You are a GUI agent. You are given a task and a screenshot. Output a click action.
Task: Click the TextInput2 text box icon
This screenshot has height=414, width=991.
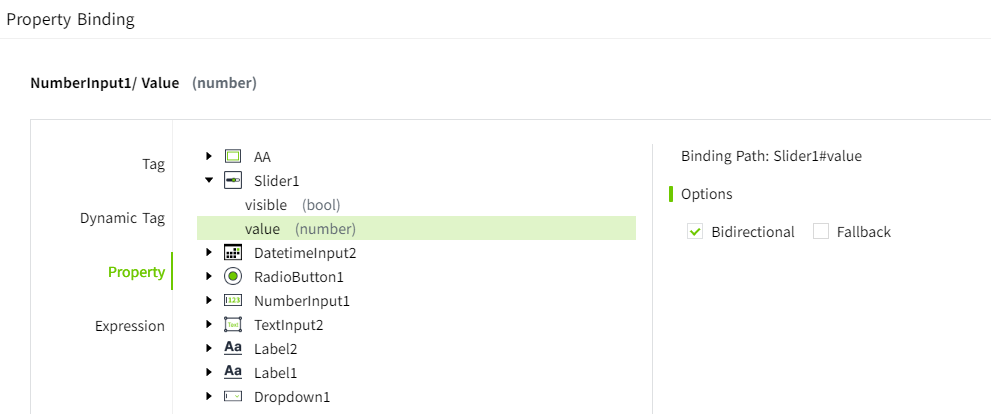(x=233, y=325)
